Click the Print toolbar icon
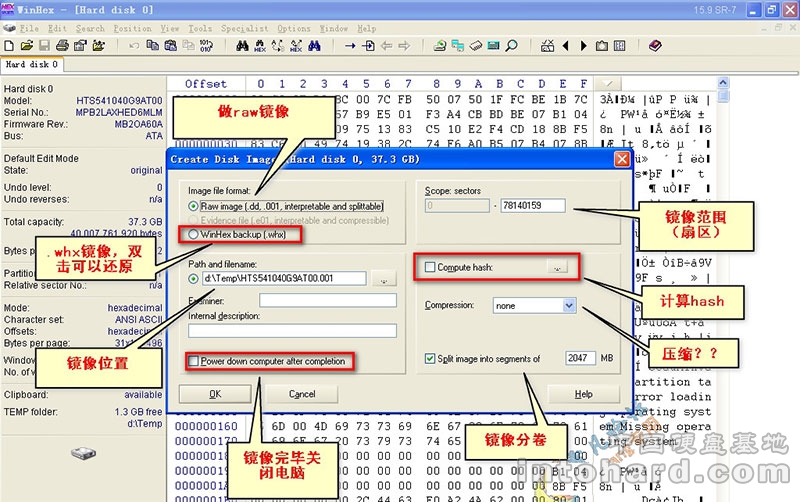The width and height of the screenshot is (800, 502). click(x=62, y=46)
